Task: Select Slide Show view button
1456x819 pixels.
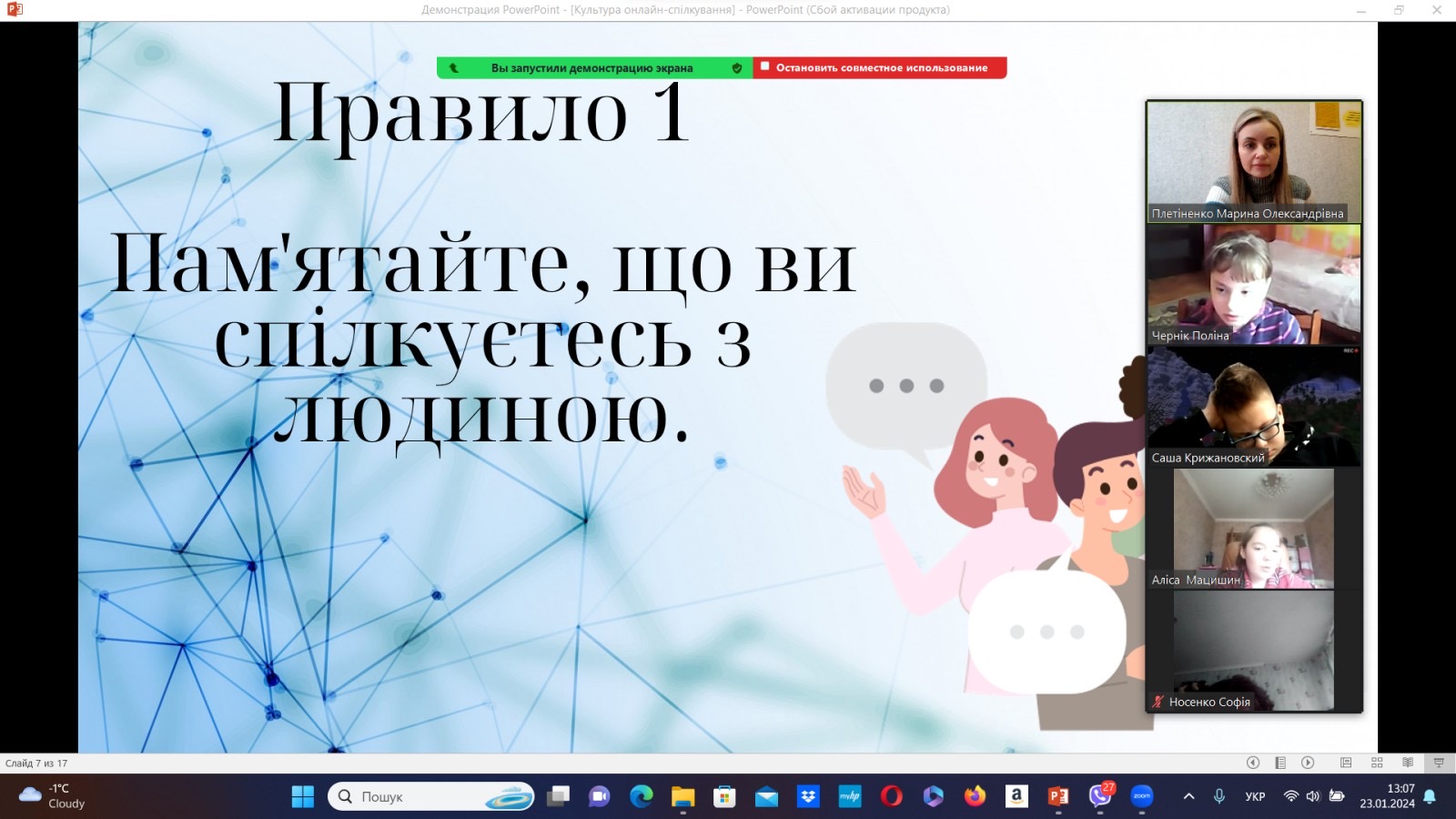Action: [1439, 763]
